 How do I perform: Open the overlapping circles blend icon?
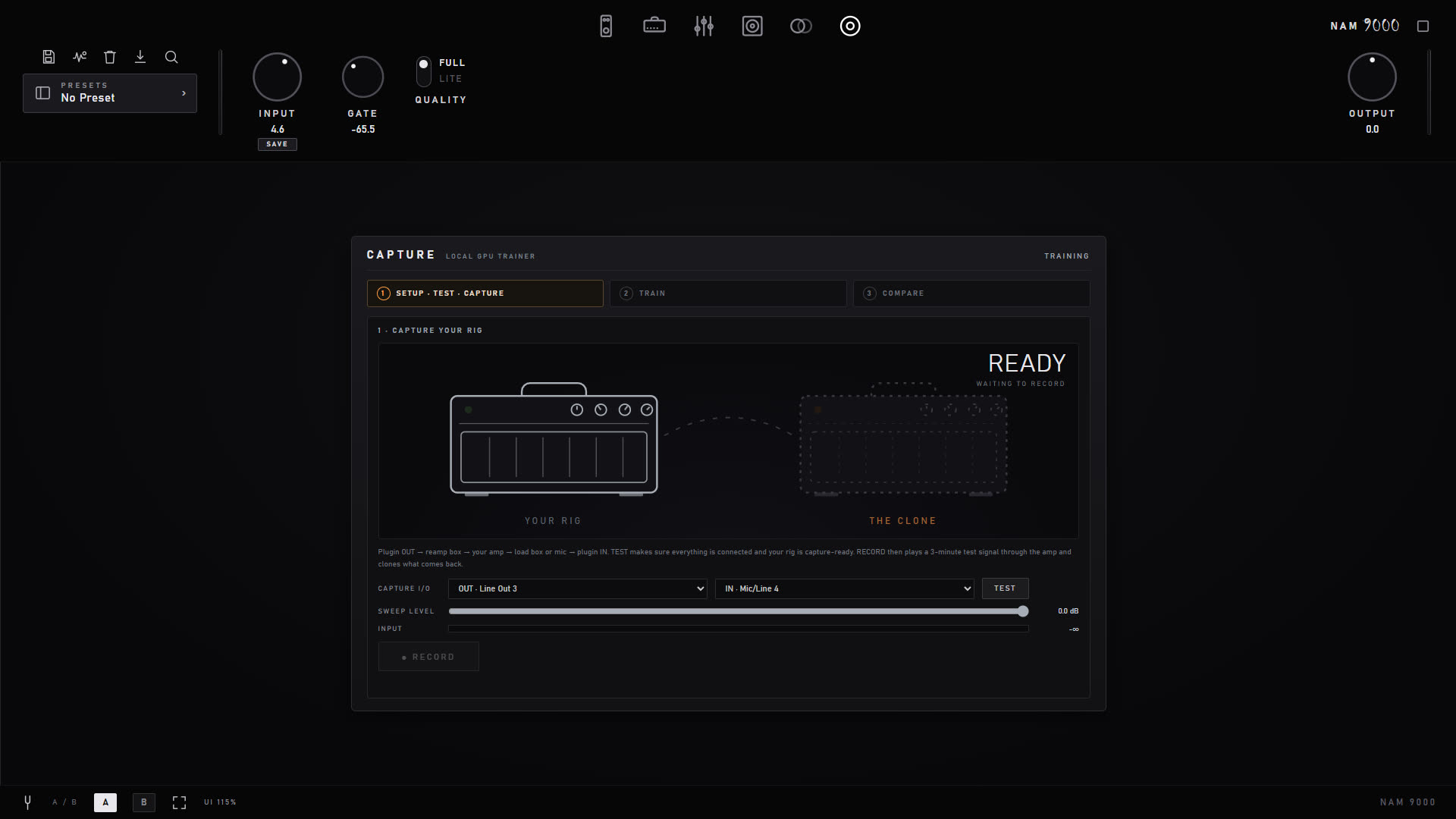(x=801, y=26)
